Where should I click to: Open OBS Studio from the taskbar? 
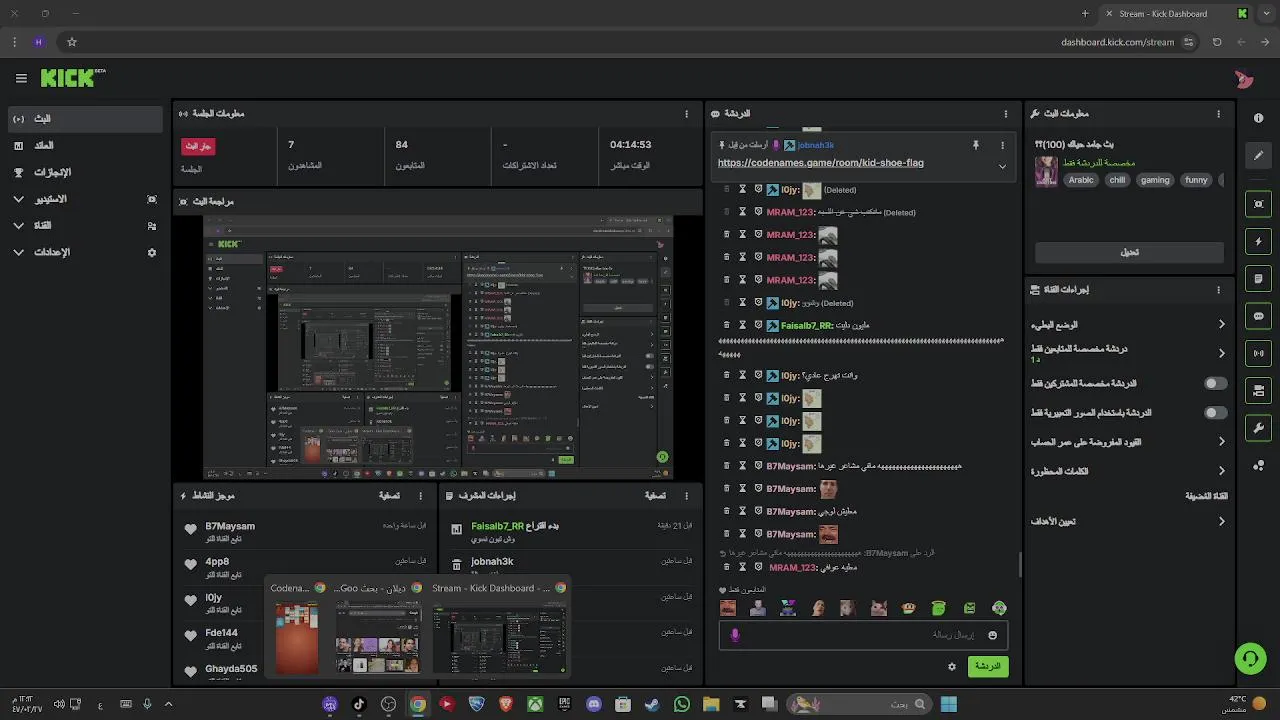389,704
